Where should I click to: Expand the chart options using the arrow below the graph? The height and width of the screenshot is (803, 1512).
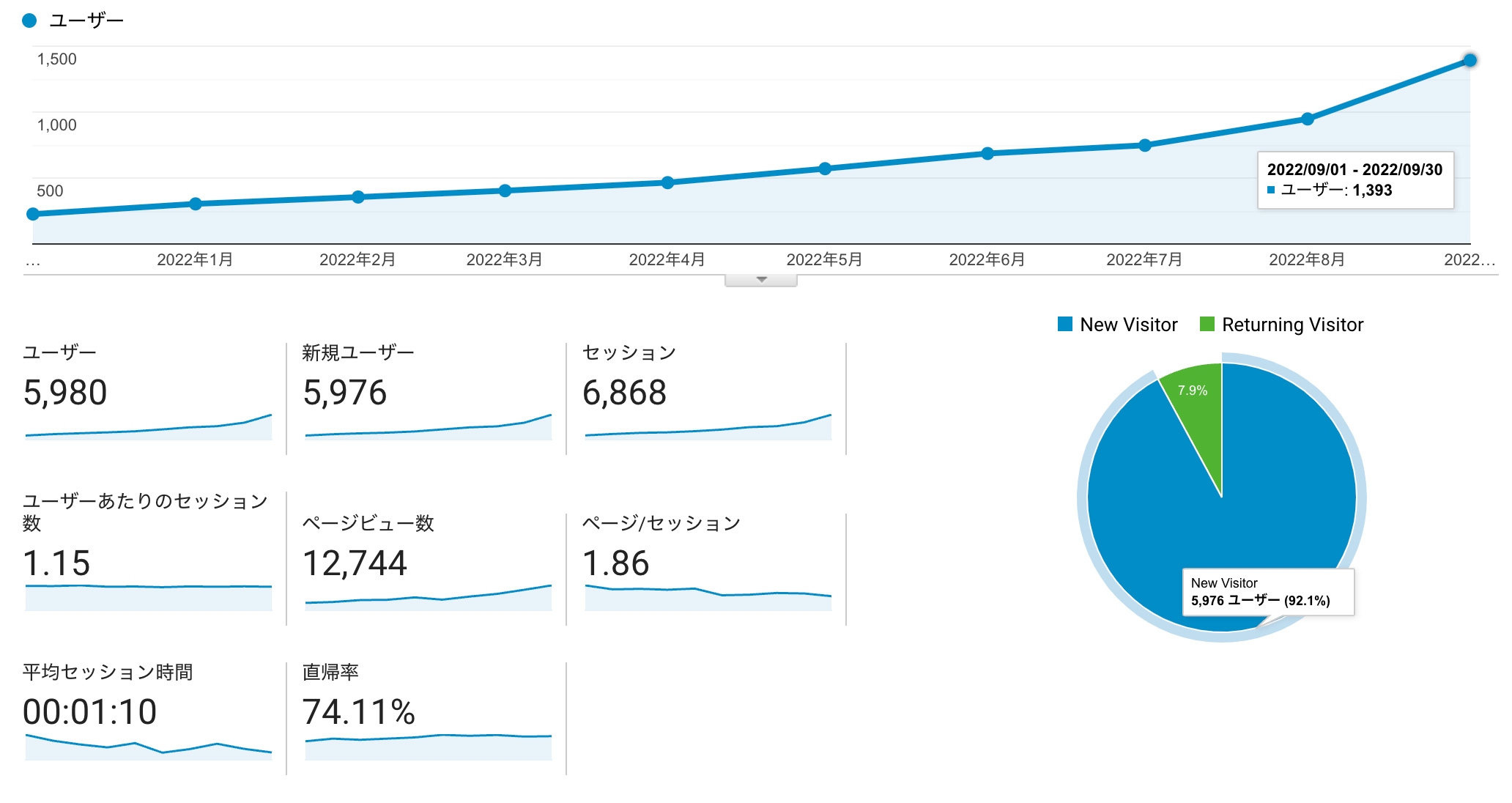point(760,278)
